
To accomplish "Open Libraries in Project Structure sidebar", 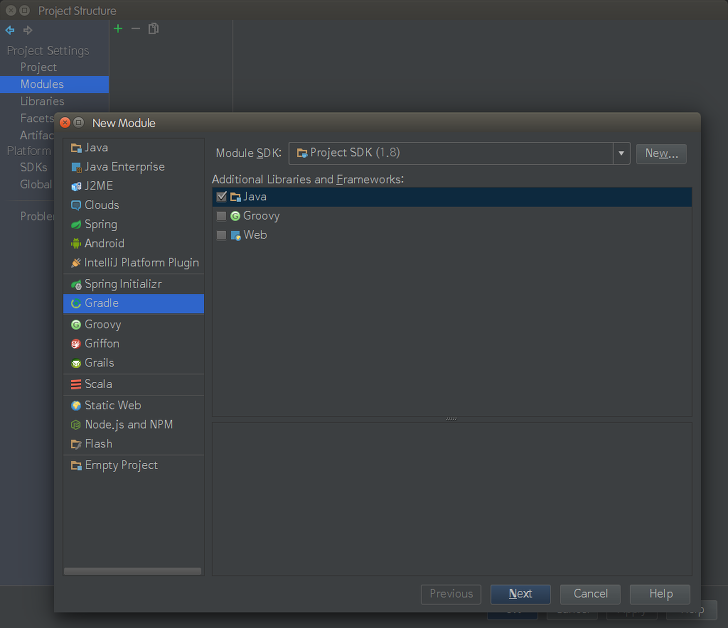I will click(42, 101).
